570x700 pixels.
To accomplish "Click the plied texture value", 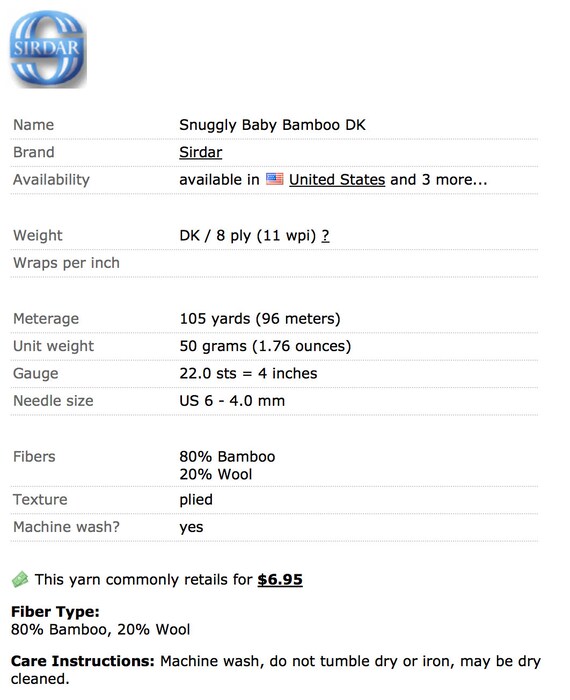I will 196,500.
